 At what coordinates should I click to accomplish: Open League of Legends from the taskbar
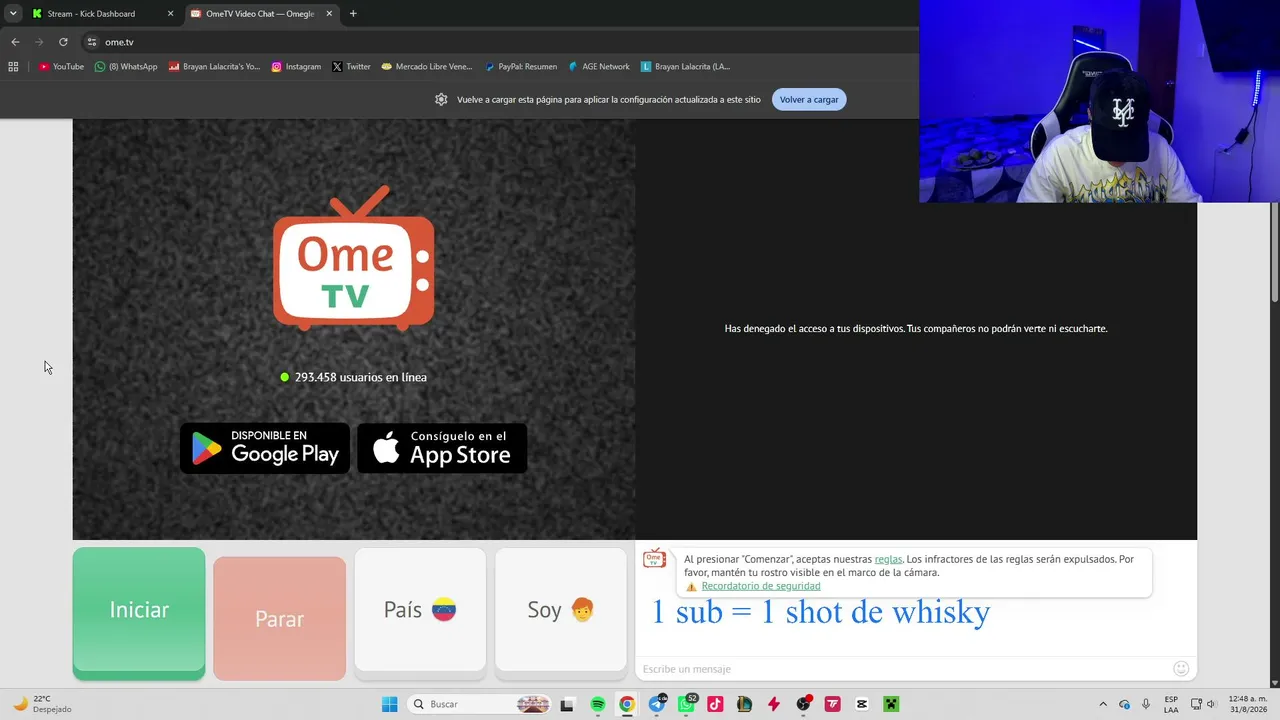point(744,704)
